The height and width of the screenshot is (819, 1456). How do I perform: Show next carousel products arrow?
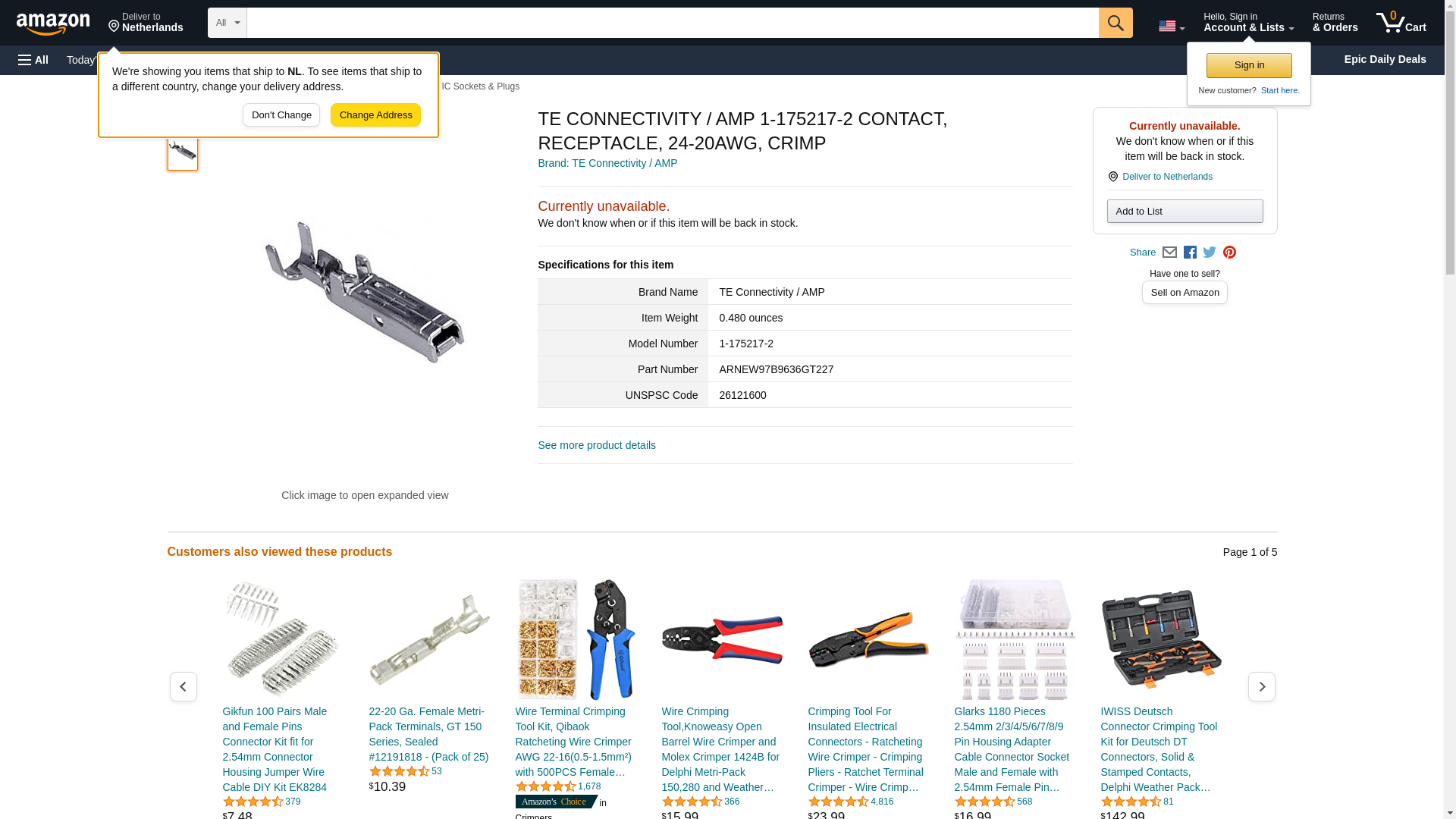(1261, 686)
